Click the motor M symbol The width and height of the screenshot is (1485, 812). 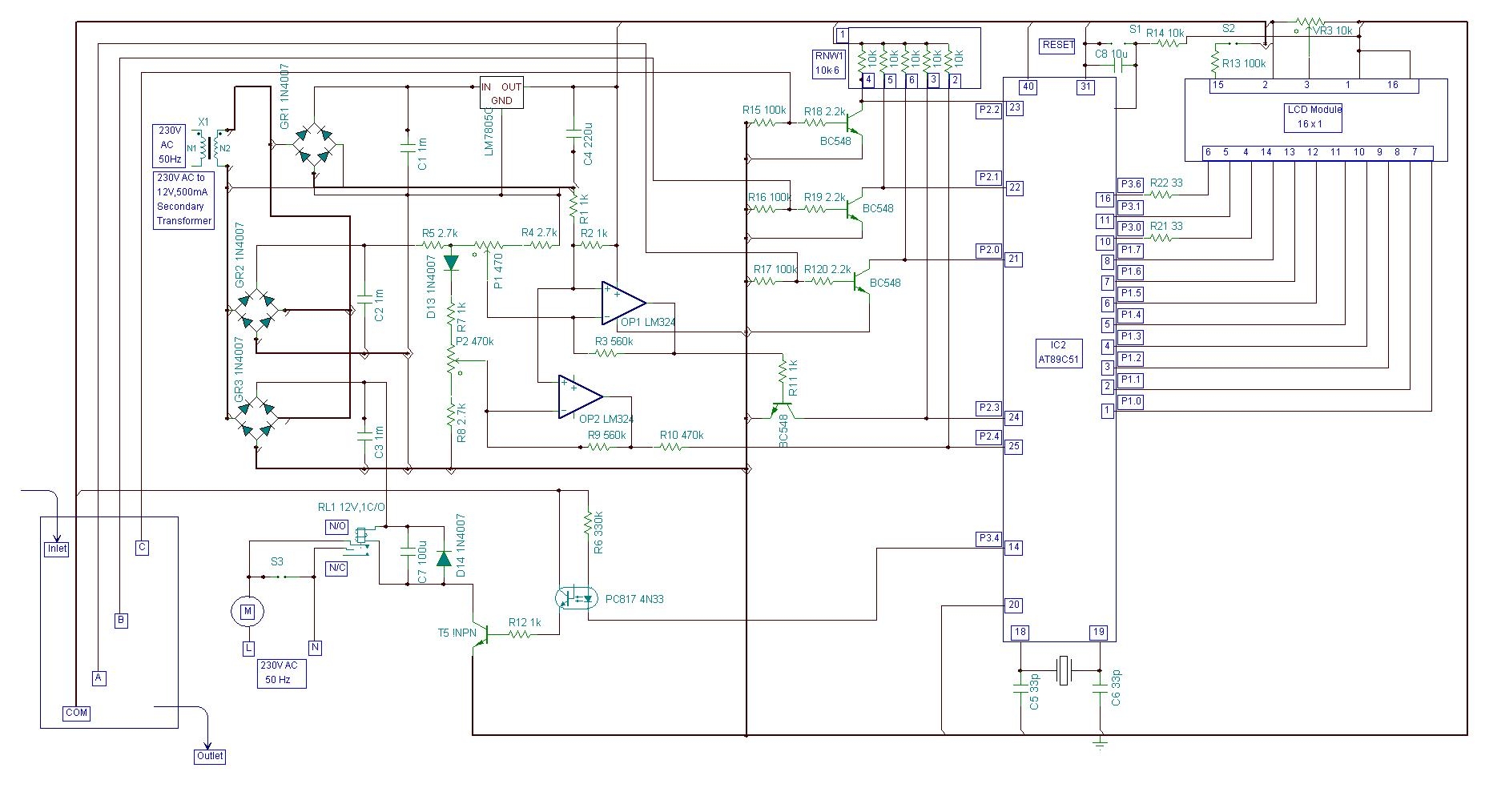[x=247, y=612]
